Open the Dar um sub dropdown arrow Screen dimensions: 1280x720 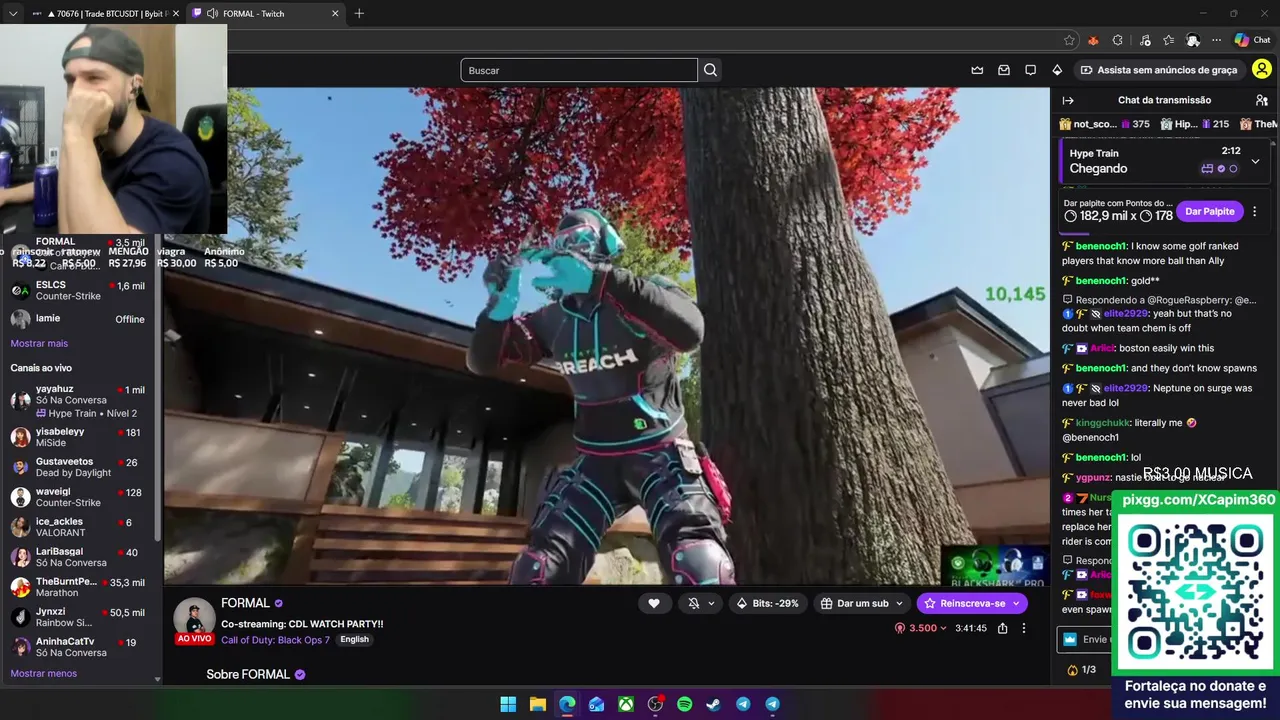pos(899,603)
